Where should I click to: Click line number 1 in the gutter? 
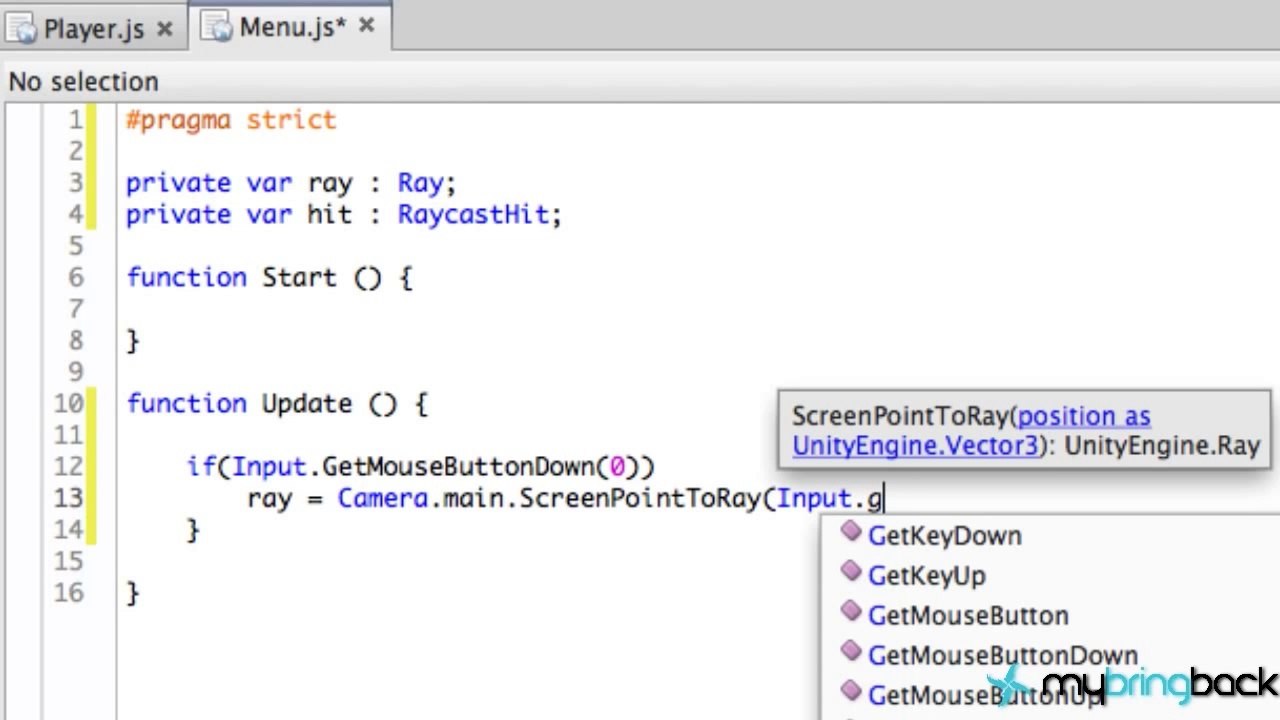tap(76, 120)
